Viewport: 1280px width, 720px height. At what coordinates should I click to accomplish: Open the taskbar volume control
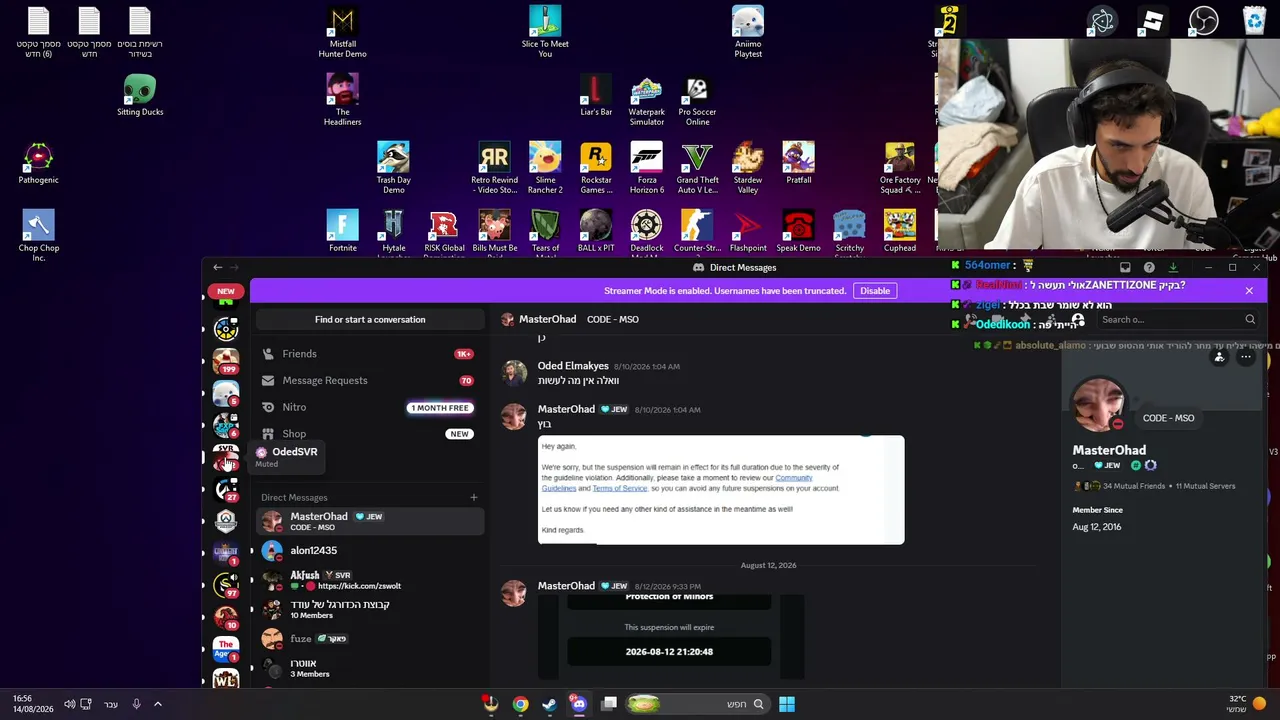pos(69,704)
